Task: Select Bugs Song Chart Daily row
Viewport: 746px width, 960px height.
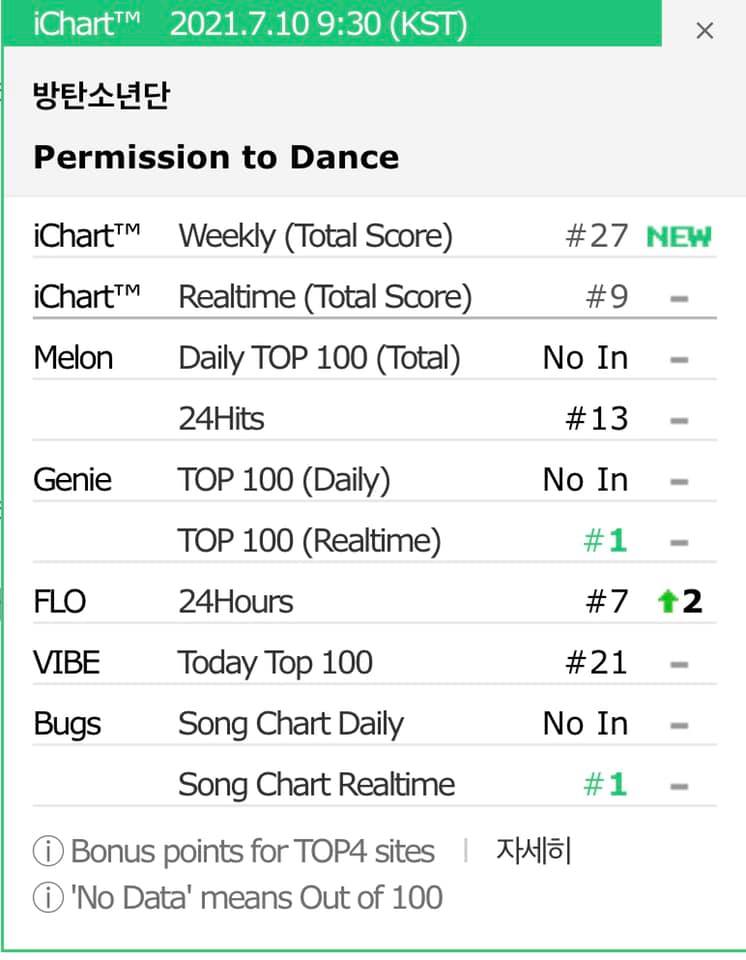Action: tap(290, 724)
